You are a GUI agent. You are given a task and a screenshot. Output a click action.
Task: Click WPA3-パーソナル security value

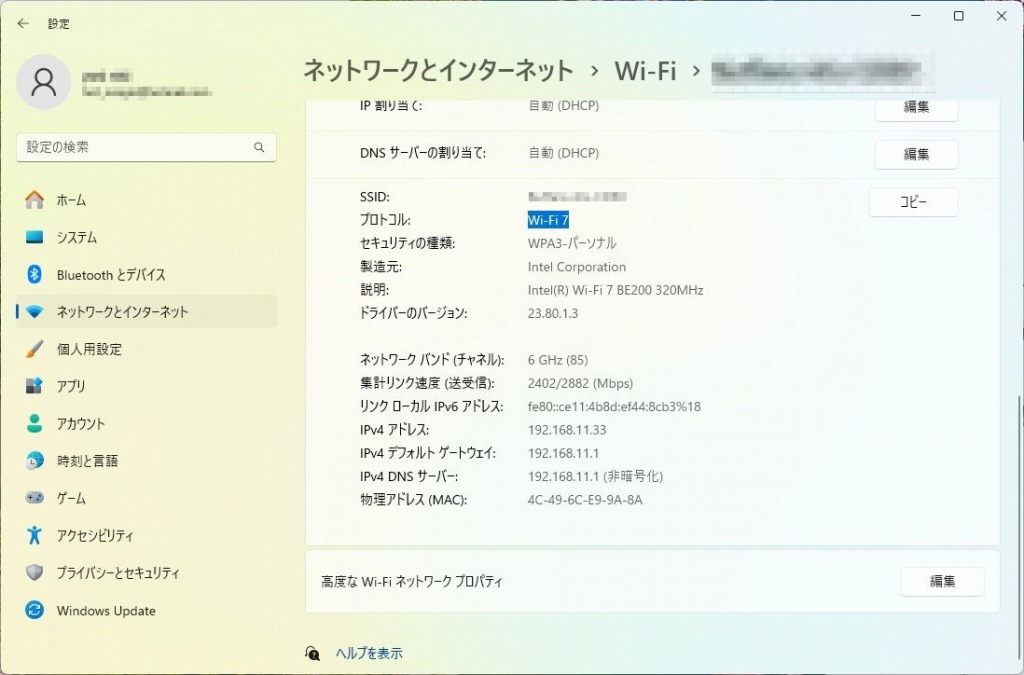tap(572, 243)
